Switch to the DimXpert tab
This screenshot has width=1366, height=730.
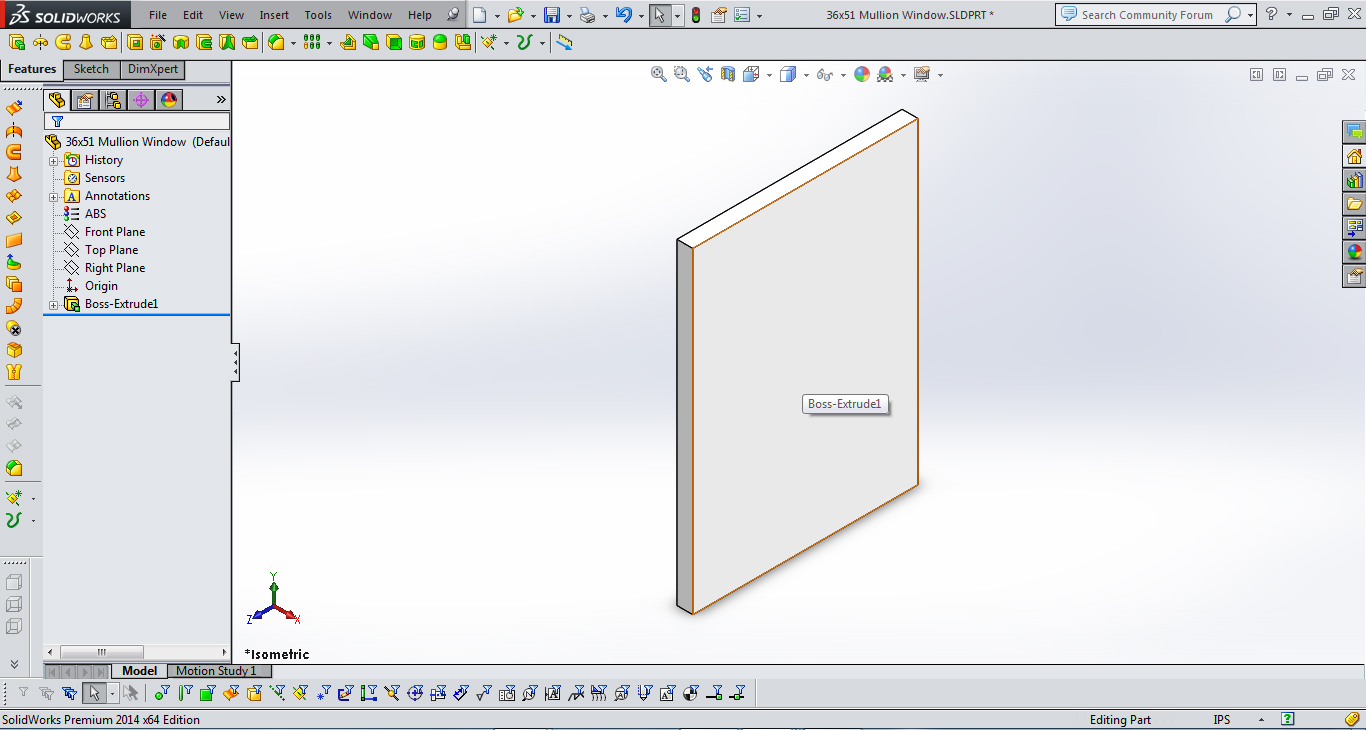[x=153, y=69]
